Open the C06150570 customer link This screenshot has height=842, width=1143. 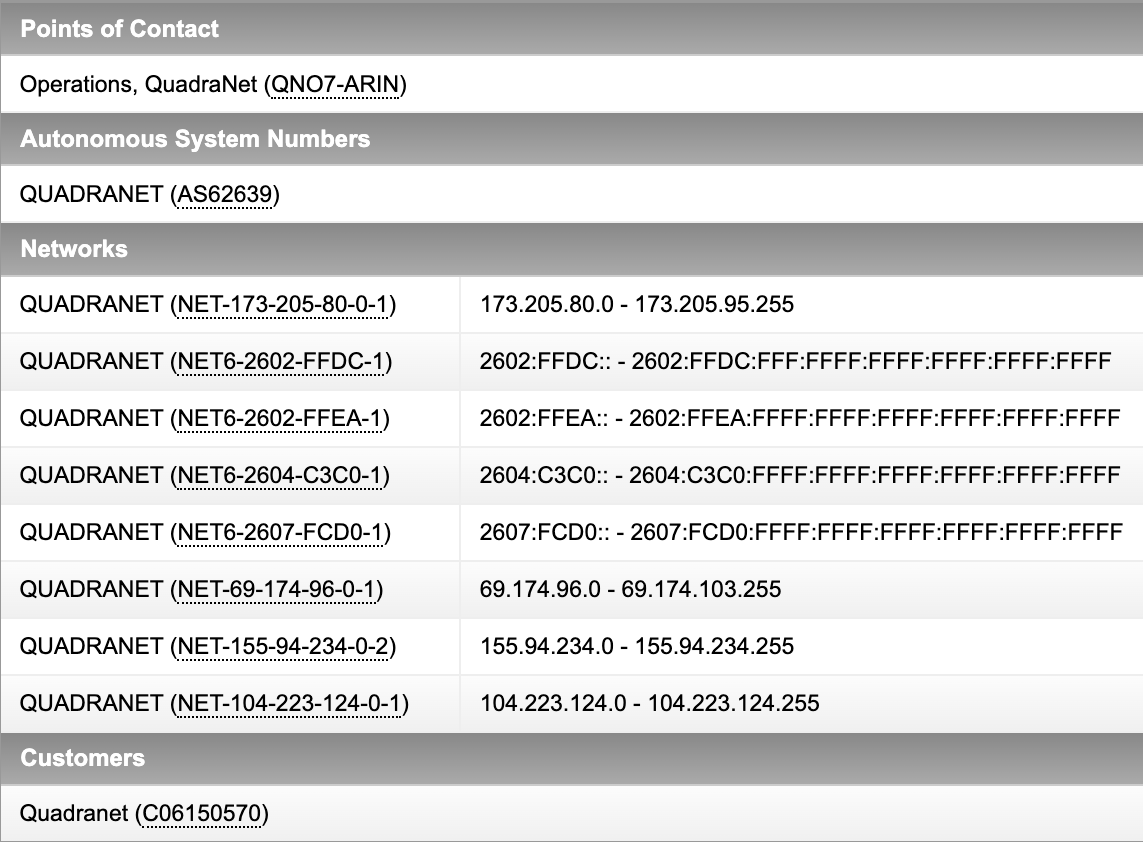click(202, 813)
